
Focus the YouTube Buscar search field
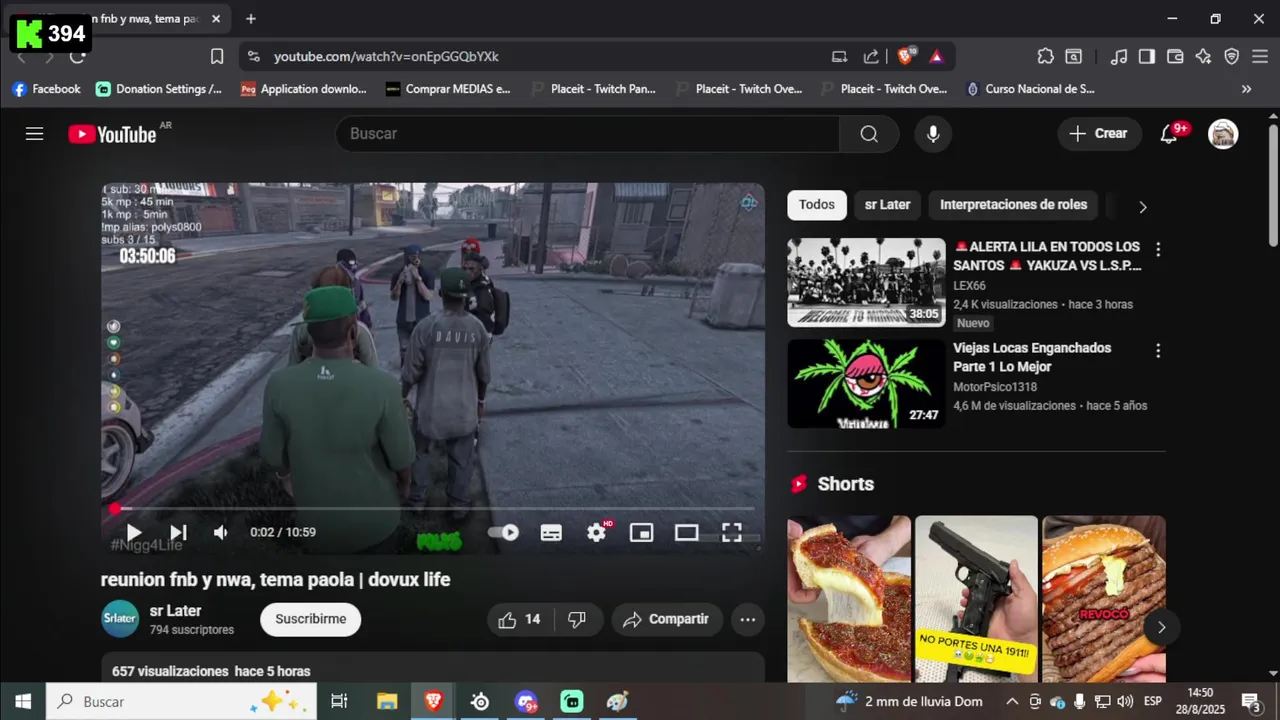point(588,134)
